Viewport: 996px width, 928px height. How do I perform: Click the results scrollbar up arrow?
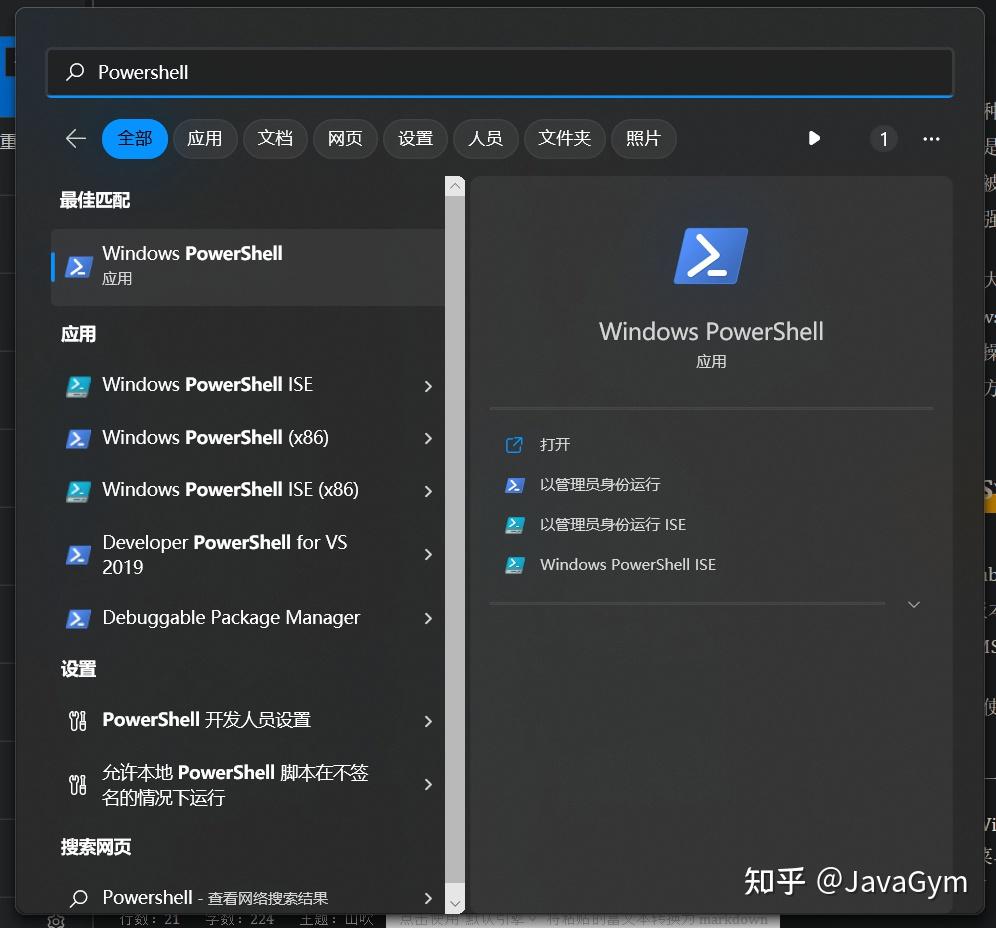pos(455,186)
